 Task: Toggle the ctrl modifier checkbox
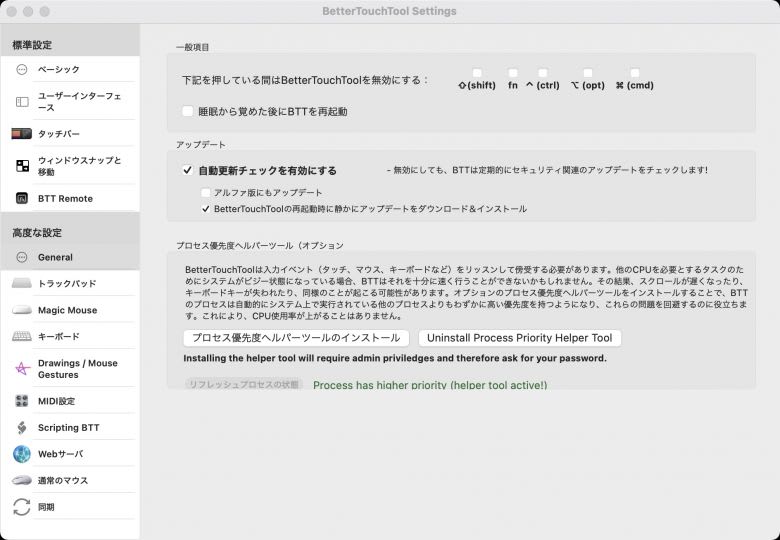point(543,73)
